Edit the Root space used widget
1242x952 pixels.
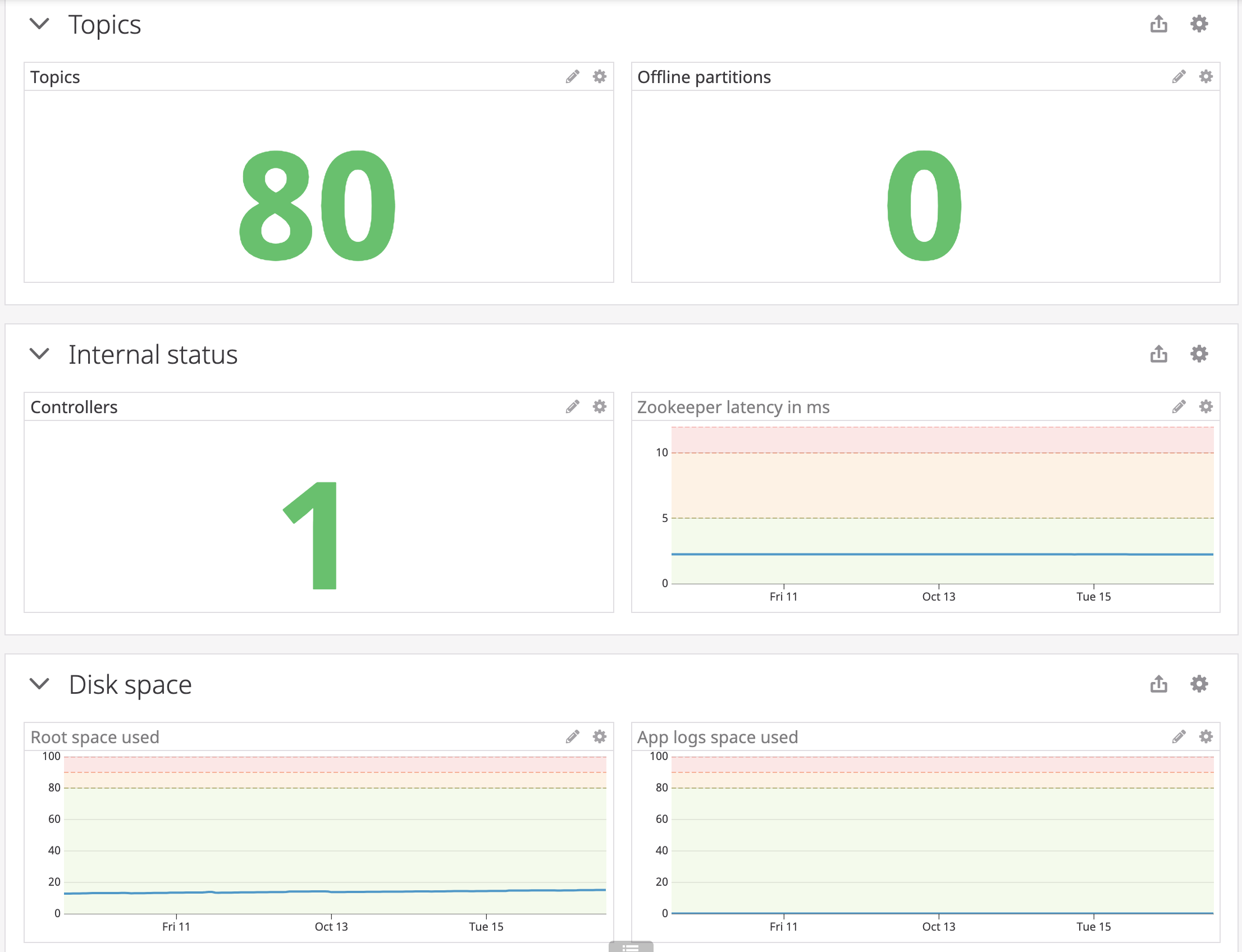tap(573, 736)
